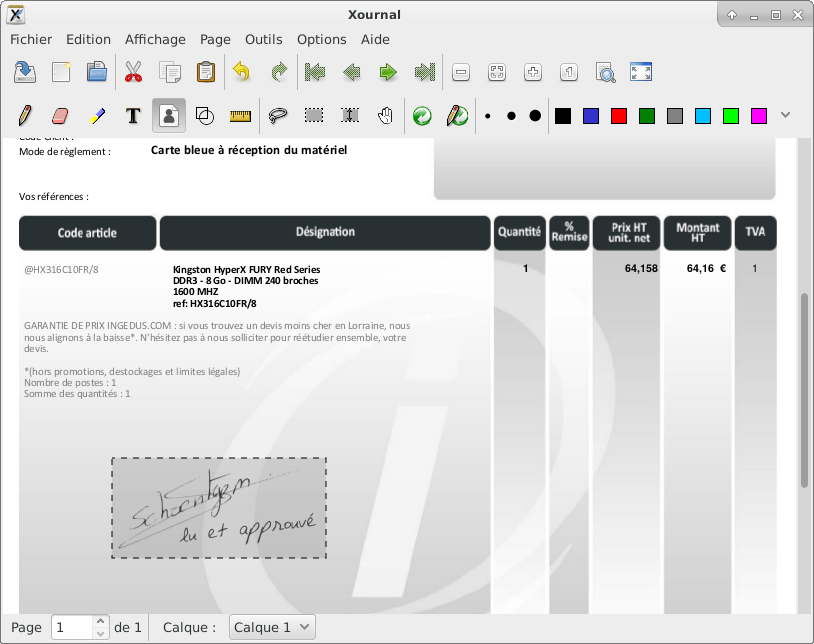Click the 'Kingston HyperX FURY Red Series' text
Screen dimensions: 814x644
[x=247, y=269]
